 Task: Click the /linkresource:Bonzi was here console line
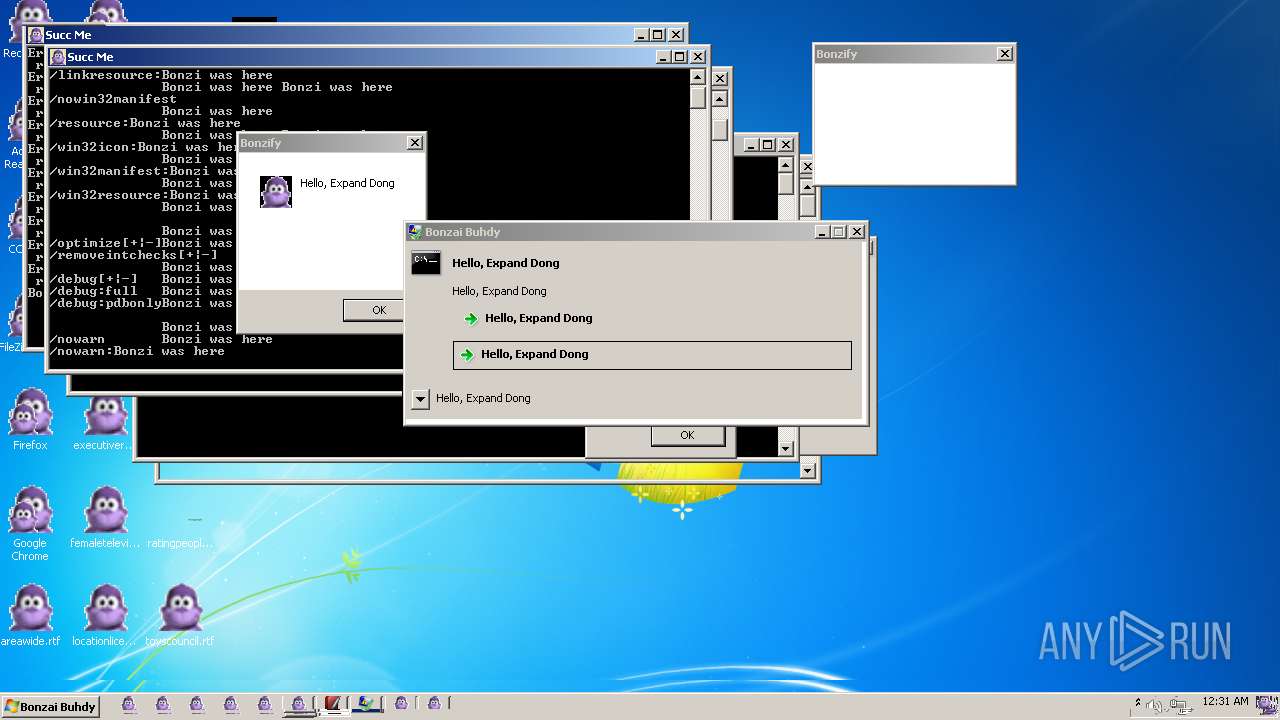pos(161,75)
